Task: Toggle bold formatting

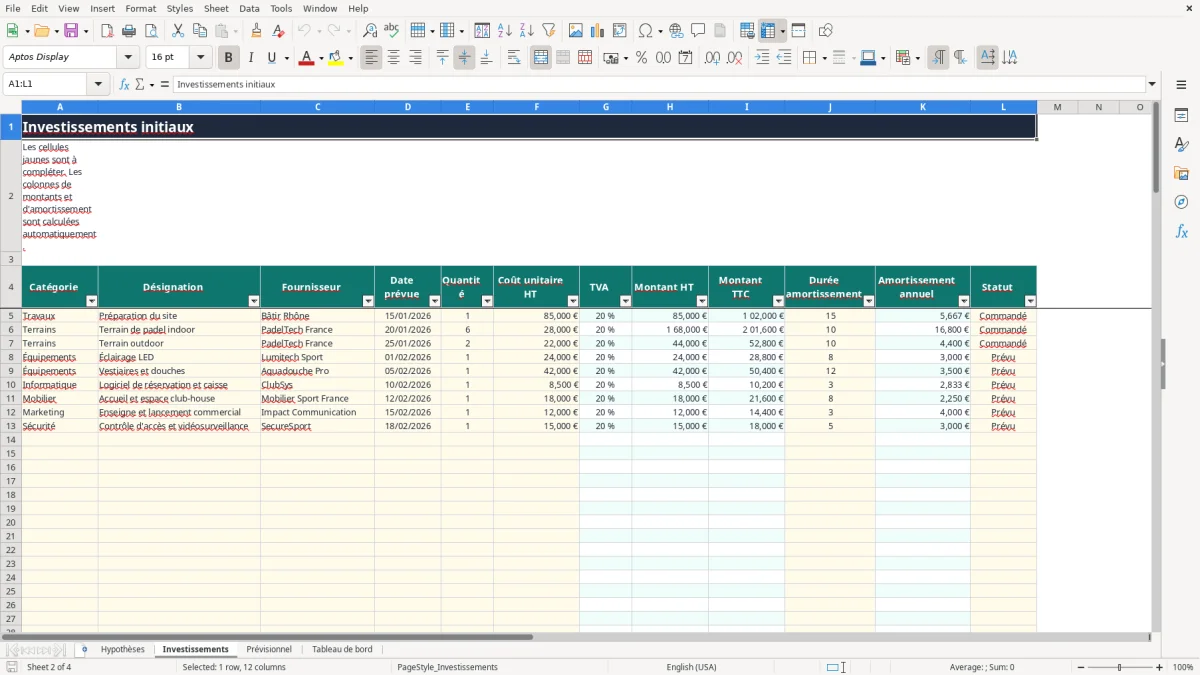Action: [229, 58]
